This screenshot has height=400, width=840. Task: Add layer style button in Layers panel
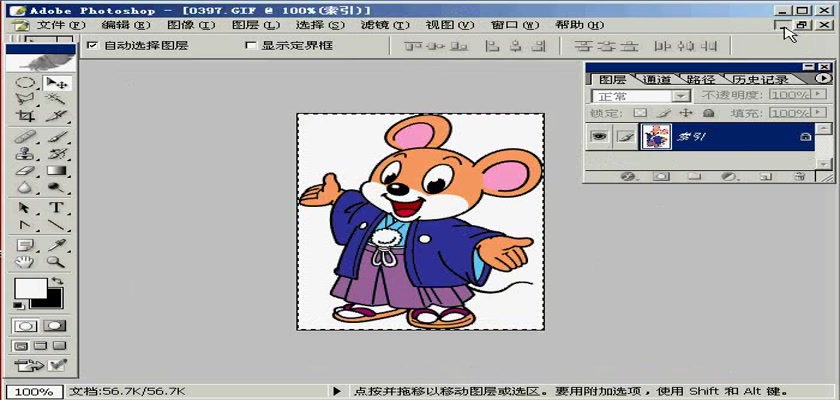tap(627, 176)
